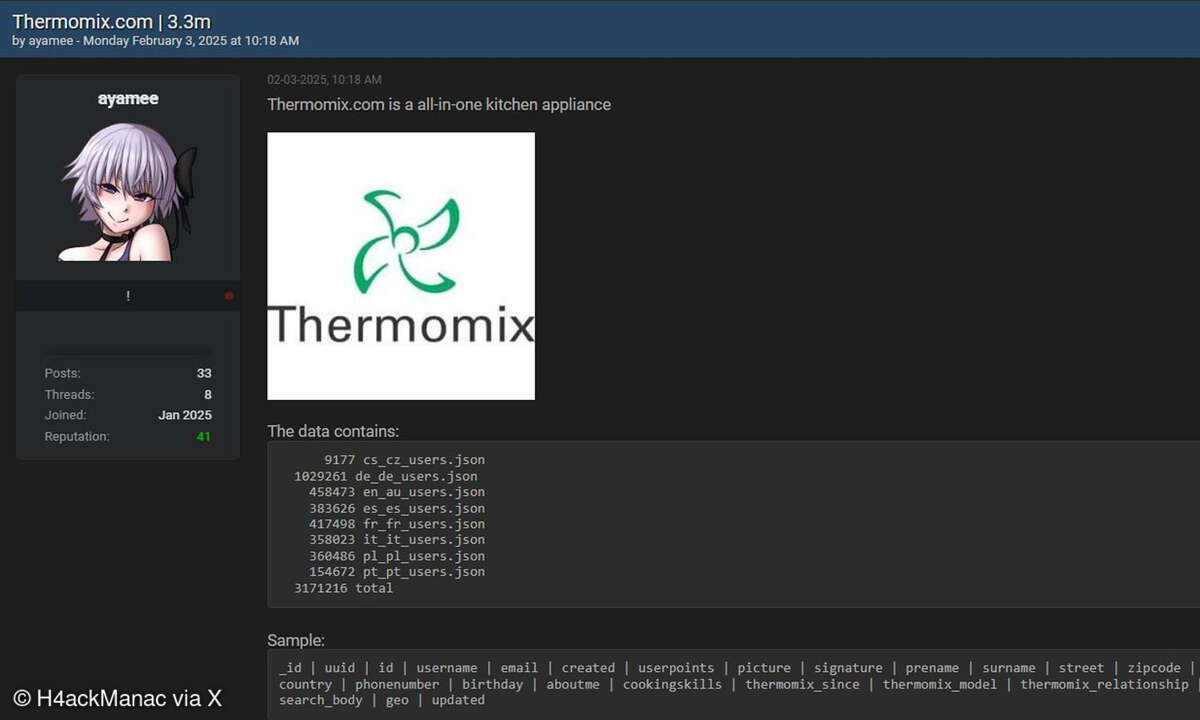Click the Reputation value 41

click(x=204, y=437)
